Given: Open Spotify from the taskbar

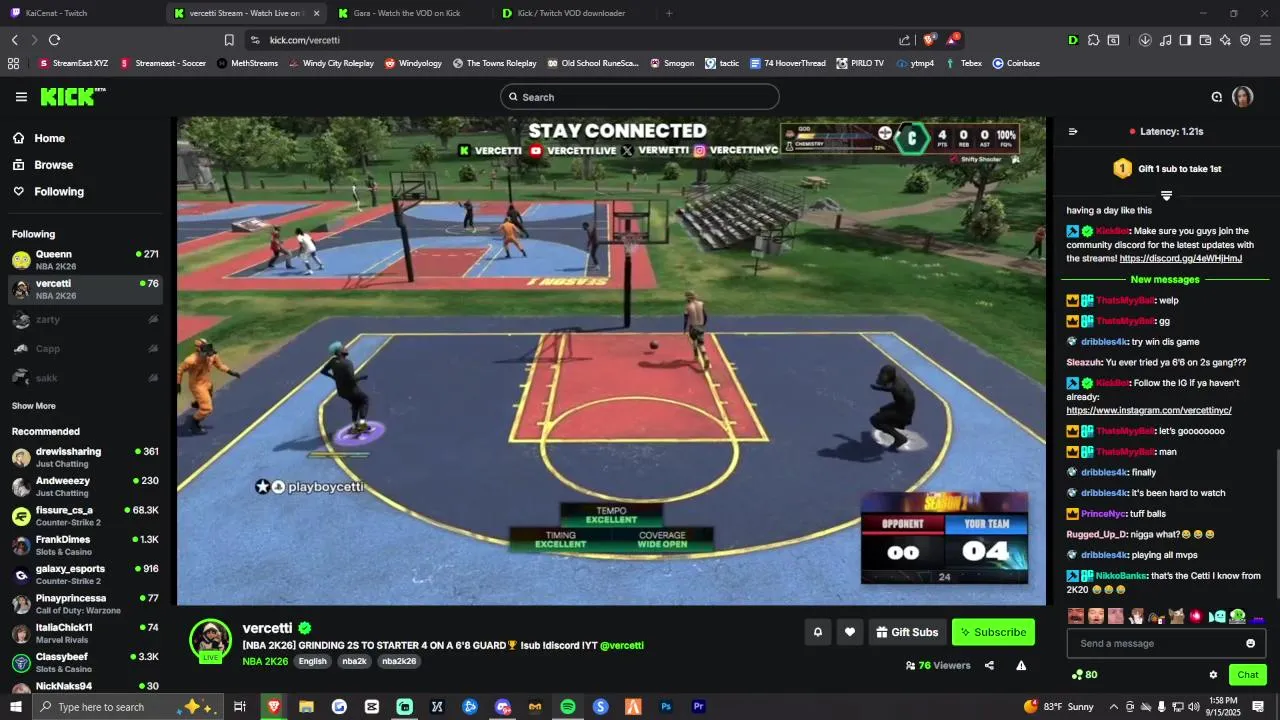Looking at the screenshot, I should point(567,707).
